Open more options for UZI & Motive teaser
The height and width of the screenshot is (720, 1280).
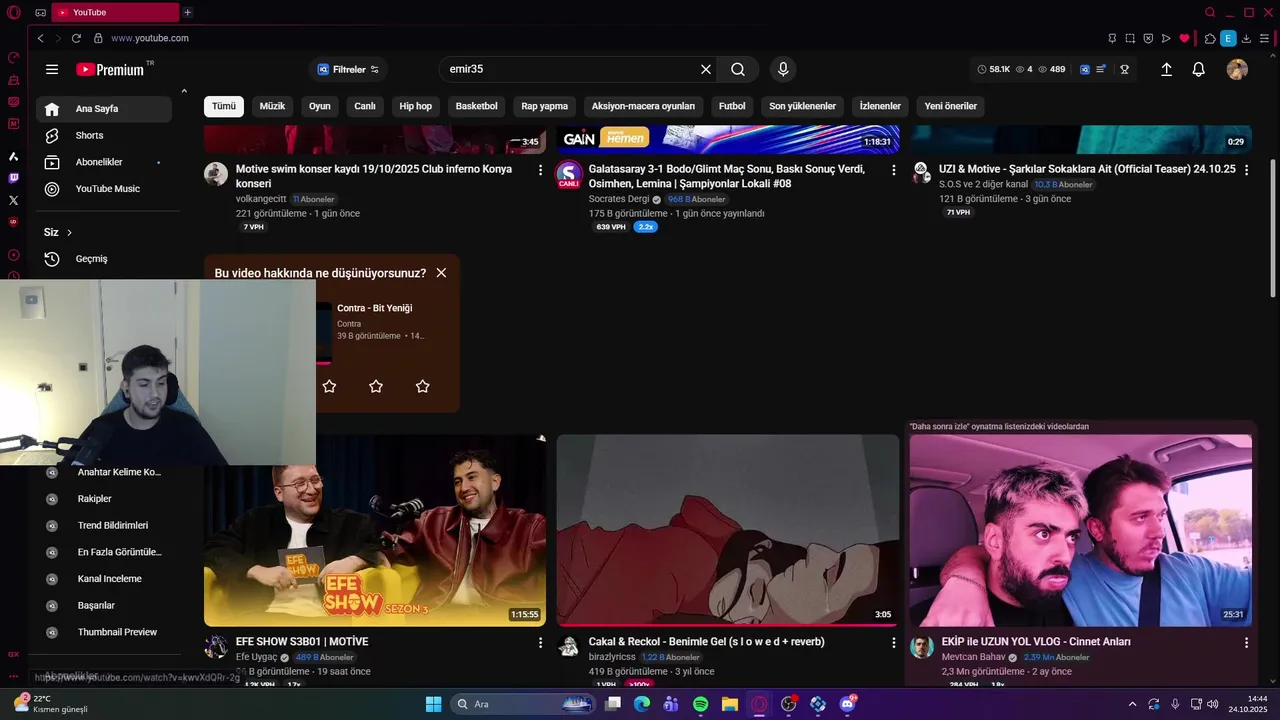tap(1246, 170)
